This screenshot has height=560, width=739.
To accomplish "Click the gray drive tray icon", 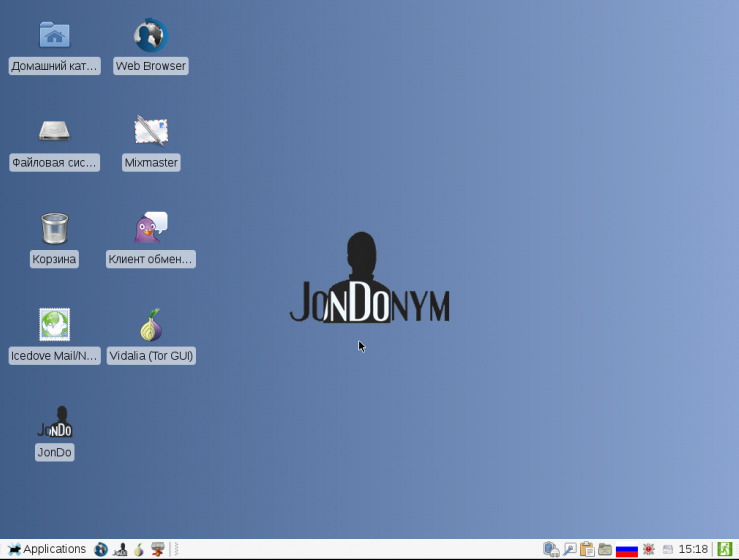I will [668, 549].
